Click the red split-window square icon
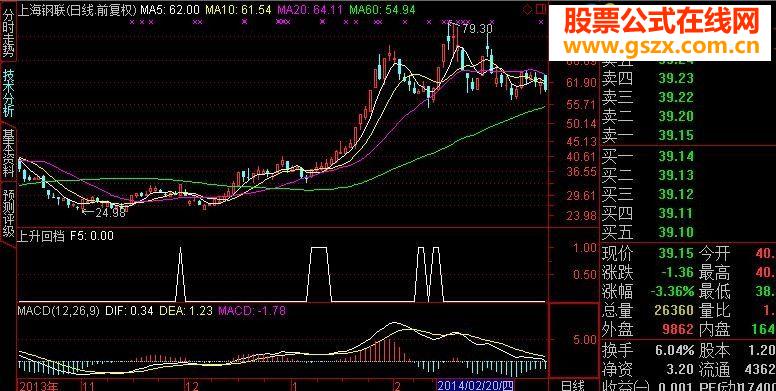Viewport: 776px width, 391px height. tap(540, 9)
